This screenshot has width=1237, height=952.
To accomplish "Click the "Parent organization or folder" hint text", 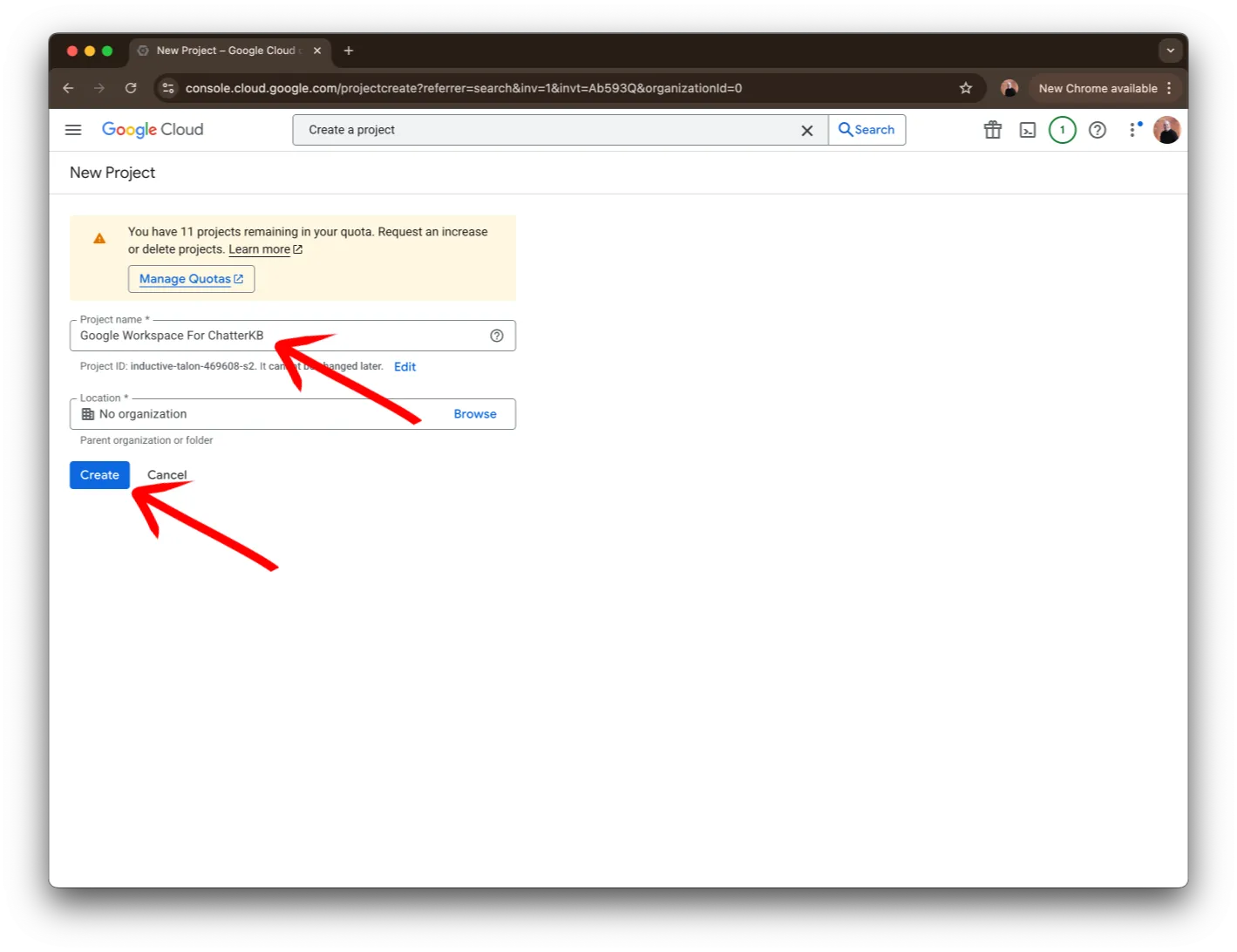I will [146, 440].
